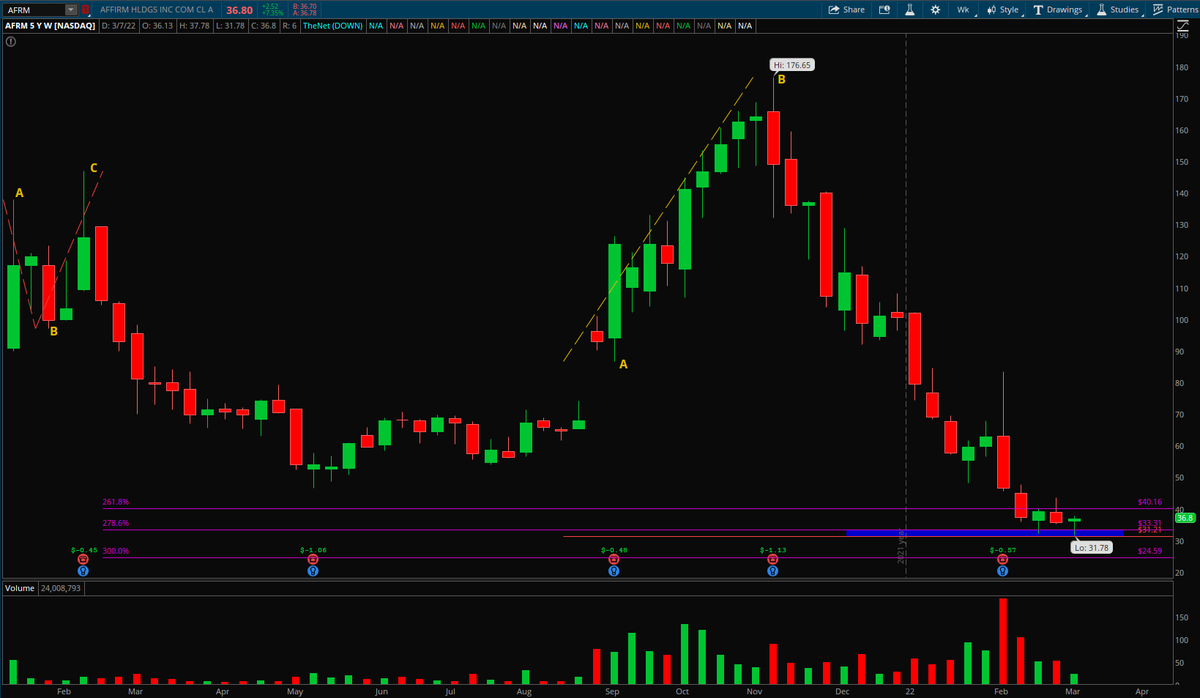The image size is (1200, 698).
Task: Click the red clipboard link icon beside symbol
Action: click(85, 9)
